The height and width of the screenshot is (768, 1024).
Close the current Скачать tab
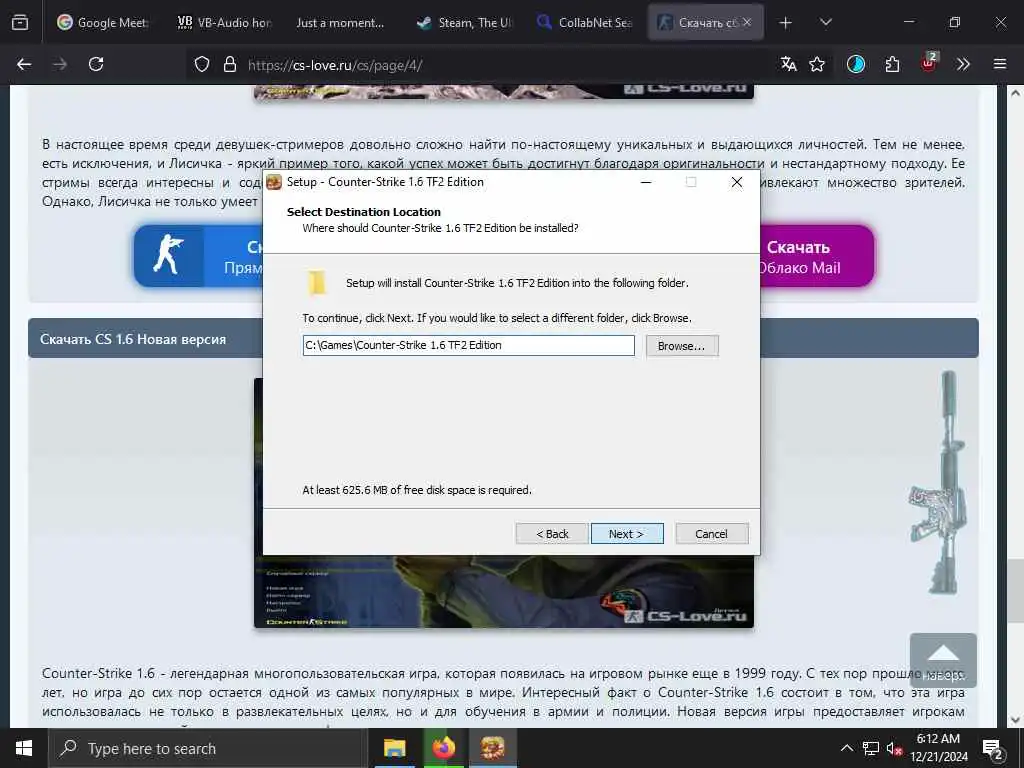click(747, 22)
